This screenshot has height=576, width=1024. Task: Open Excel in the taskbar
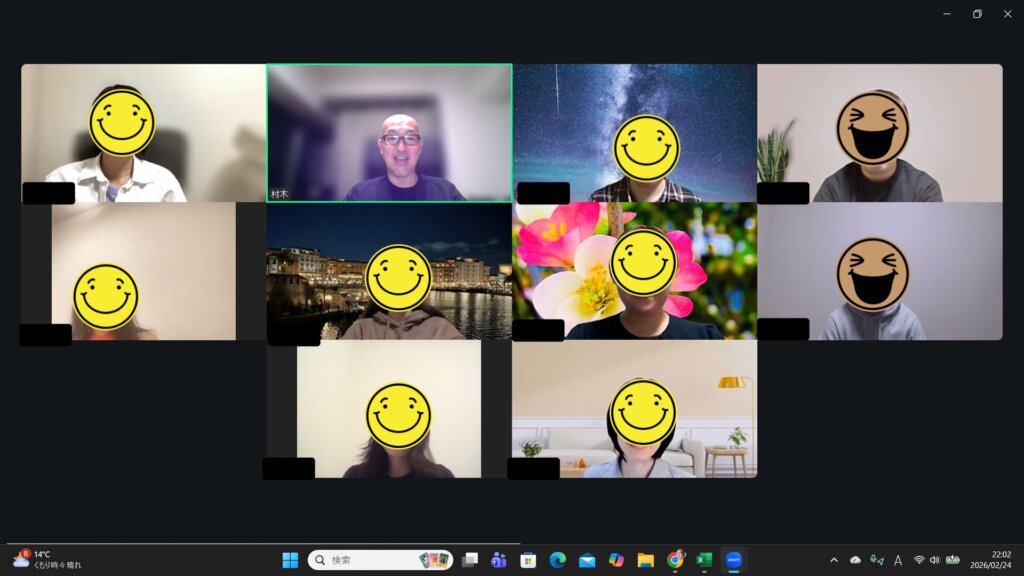[704, 560]
